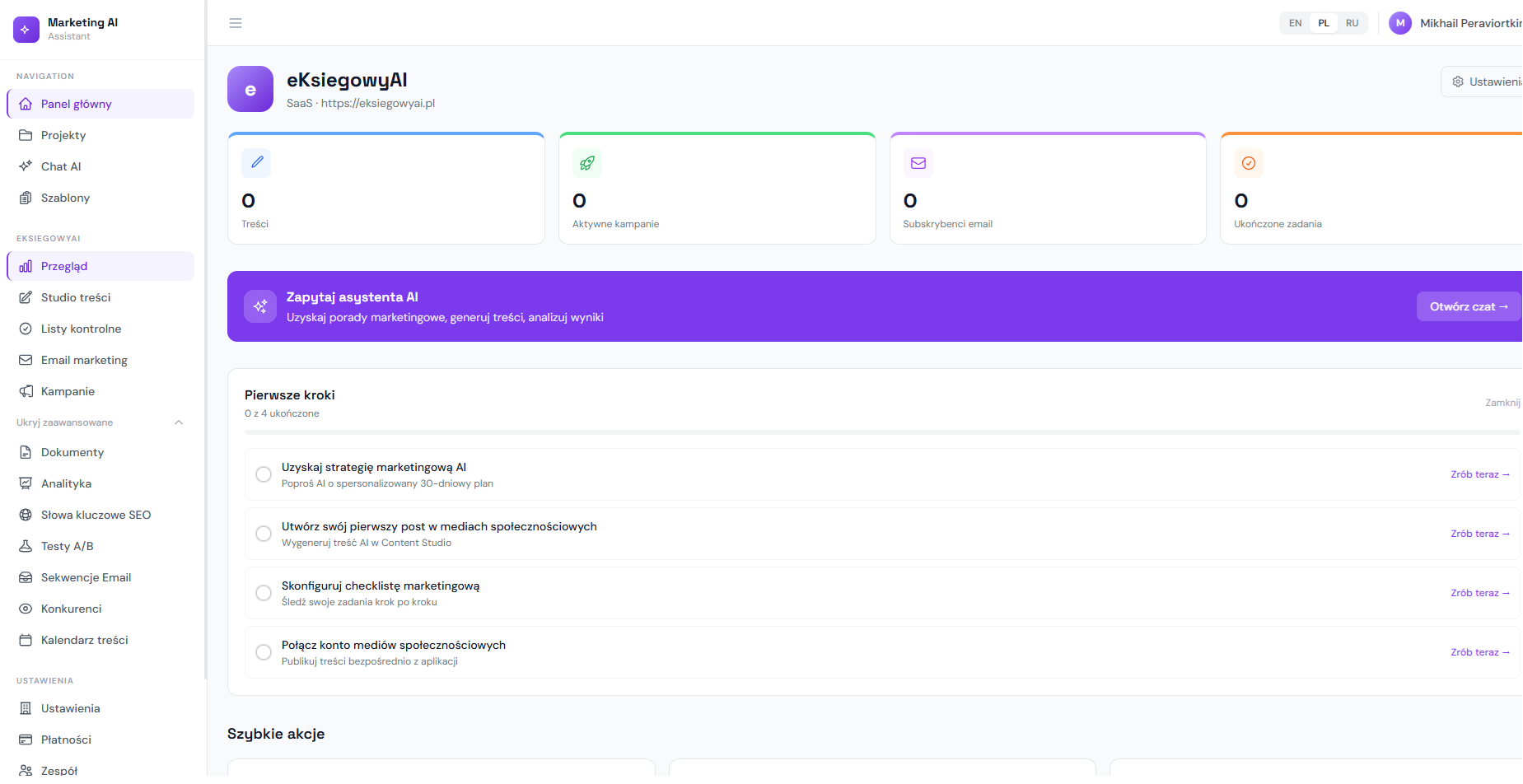This screenshot has height=784, width=1523.
Task: Click the rocket icon on Aktywne kampanie card
Action: (x=587, y=163)
